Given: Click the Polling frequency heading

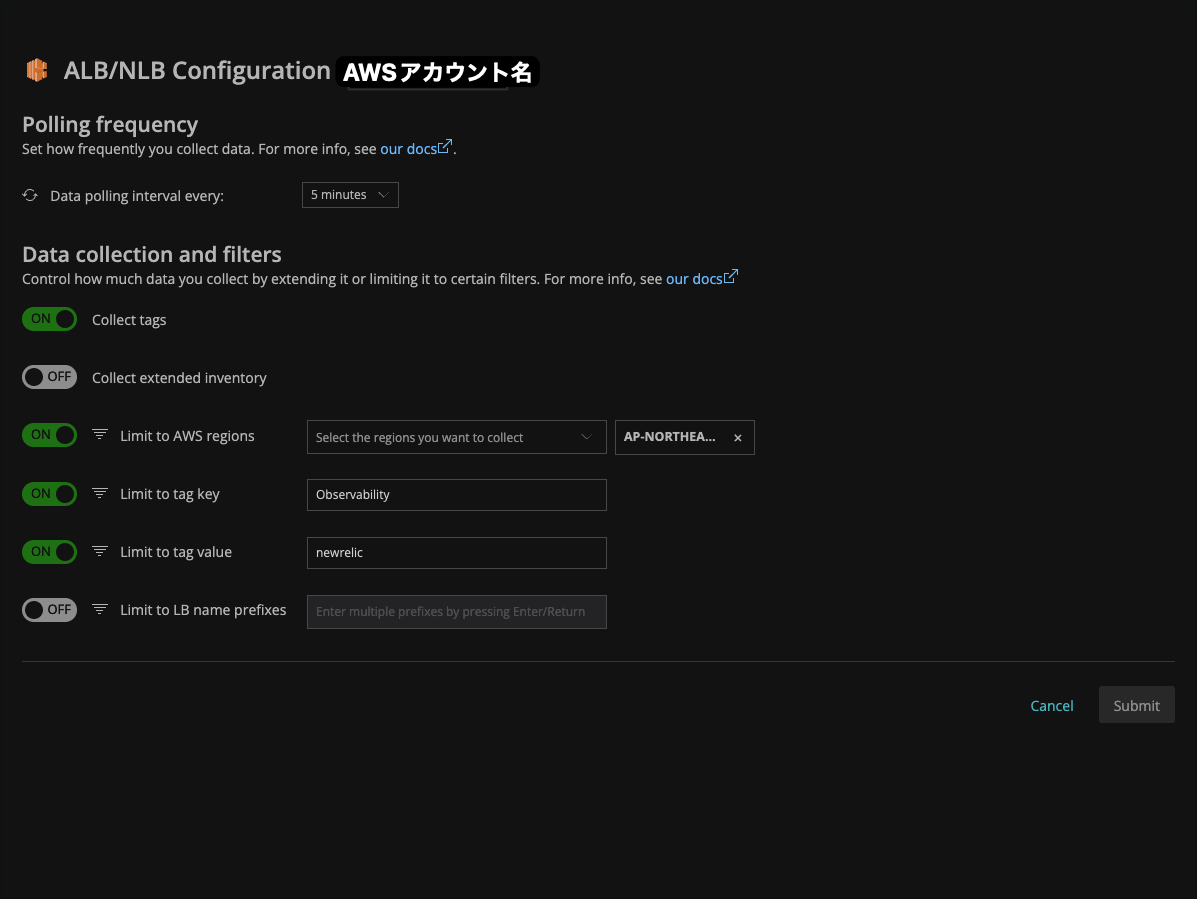Looking at the screenshot, I should pyautogui.click(x=110, y=124).
